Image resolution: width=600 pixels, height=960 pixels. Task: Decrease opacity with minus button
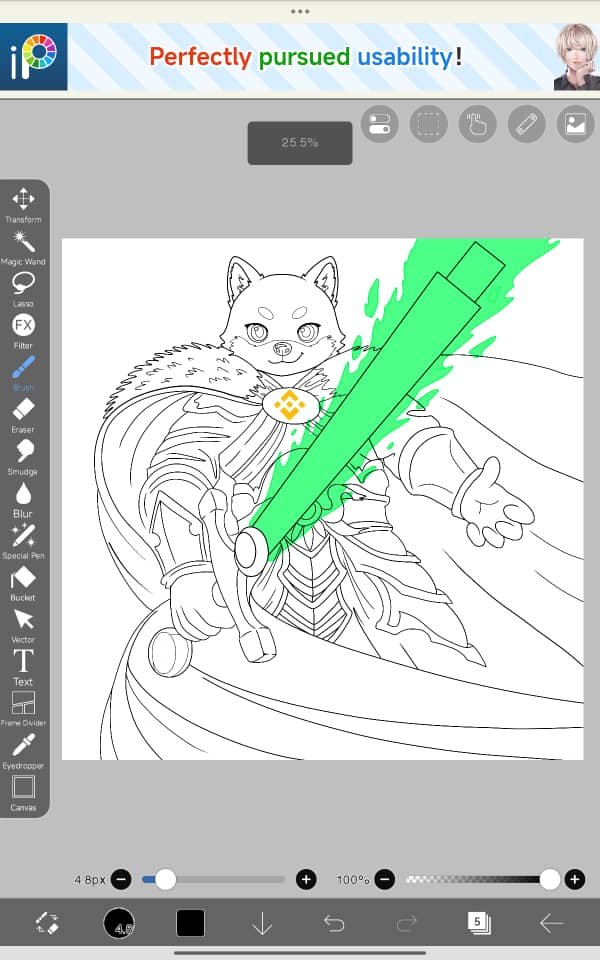click(384, 880)
